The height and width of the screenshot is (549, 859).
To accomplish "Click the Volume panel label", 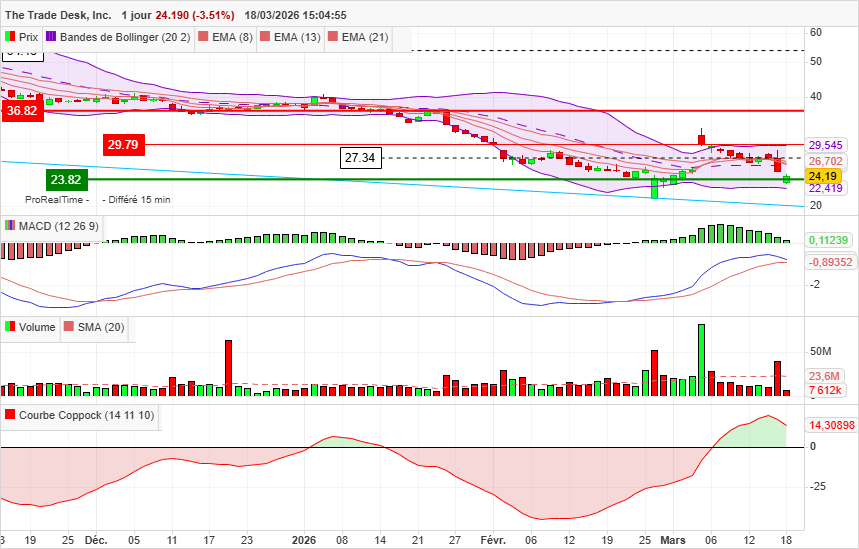I will pos(37,327).
